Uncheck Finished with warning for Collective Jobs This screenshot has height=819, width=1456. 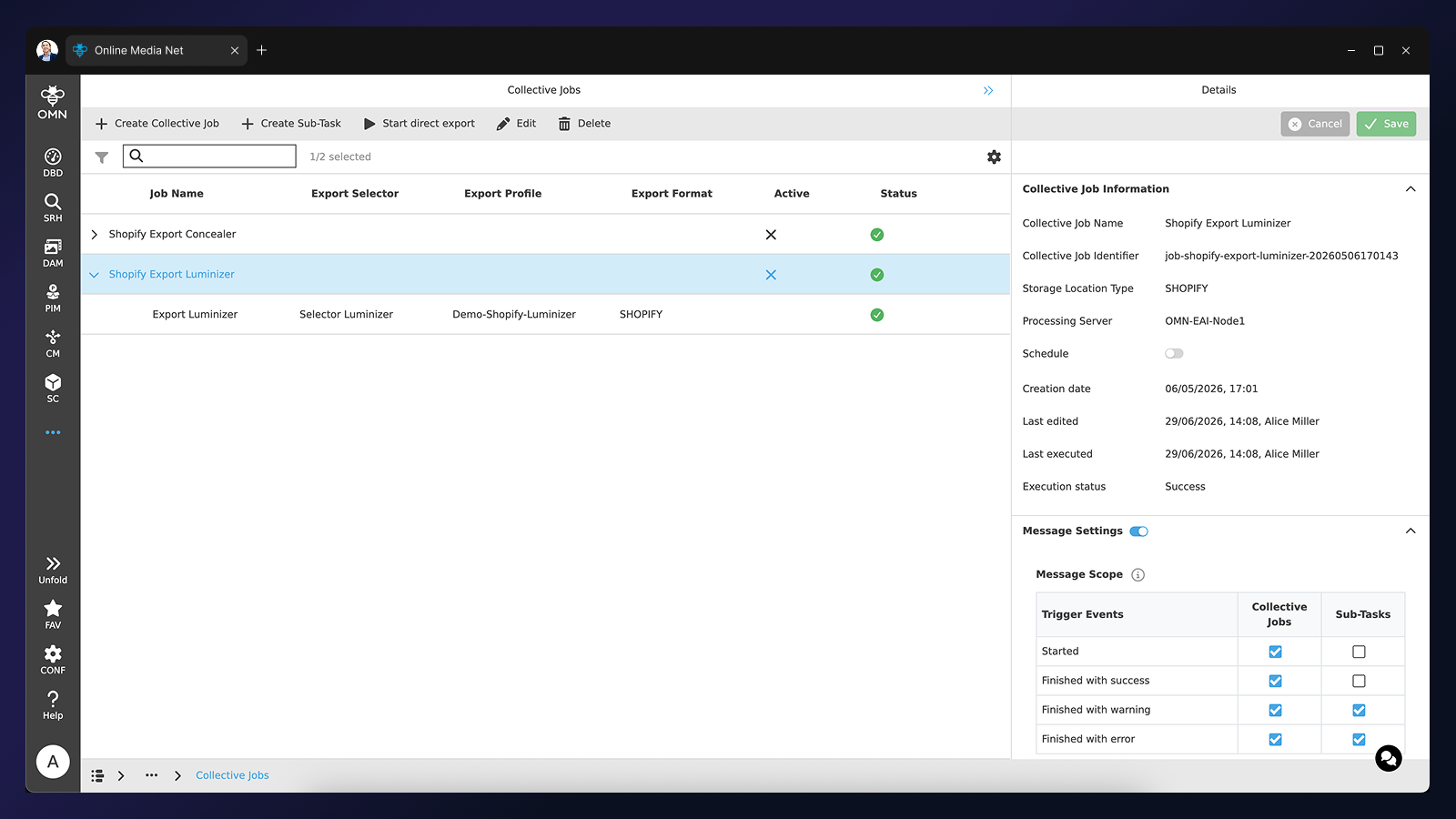click(1275, 710)
